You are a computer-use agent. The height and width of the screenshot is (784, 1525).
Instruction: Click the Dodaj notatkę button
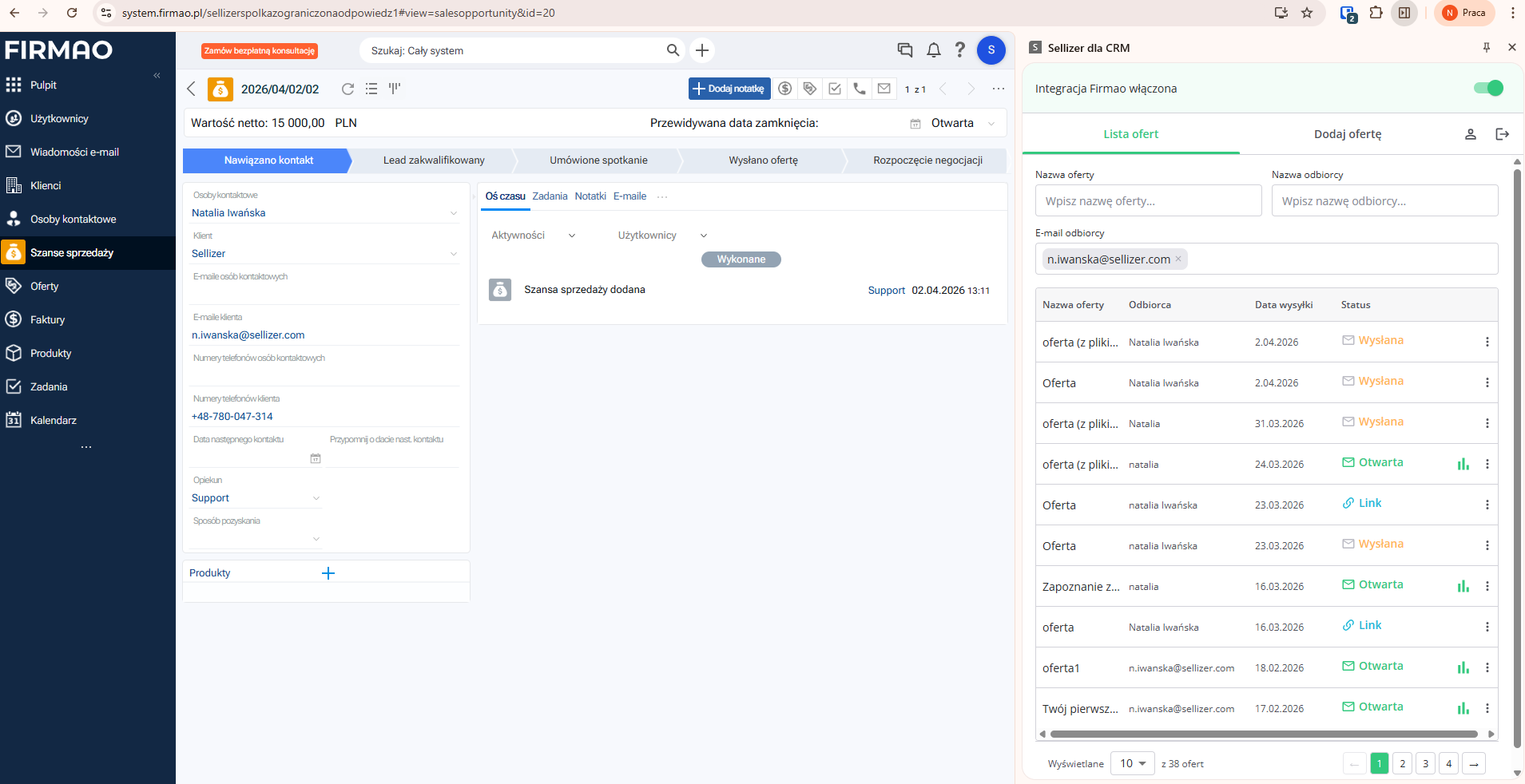pos(729,89)
